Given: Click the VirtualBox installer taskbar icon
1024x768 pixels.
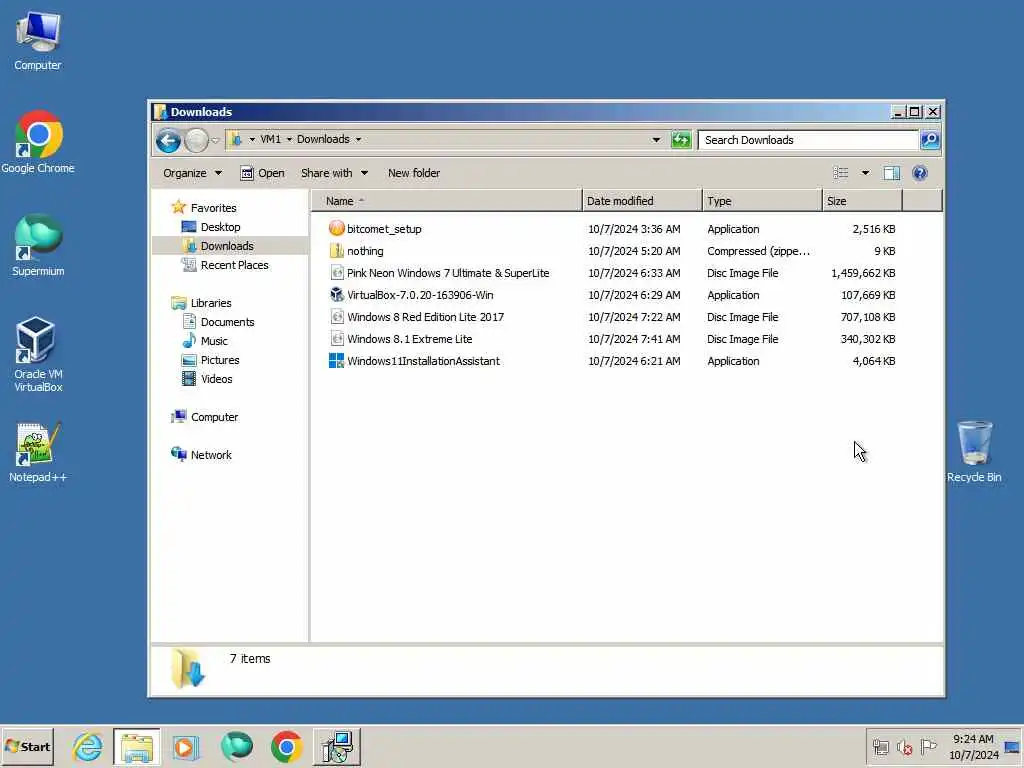Looking at the screenshot, I should [337, 746].
